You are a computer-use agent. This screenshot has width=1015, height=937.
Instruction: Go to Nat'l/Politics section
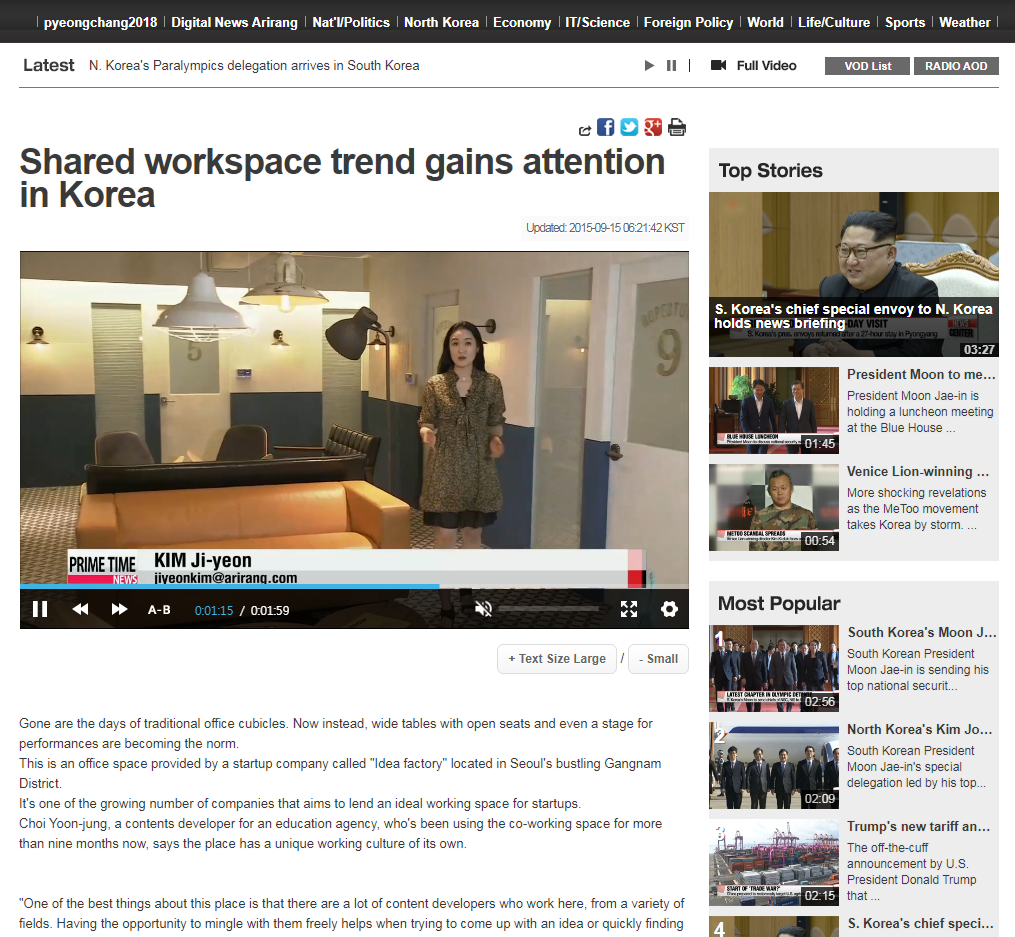coord(351,23)
